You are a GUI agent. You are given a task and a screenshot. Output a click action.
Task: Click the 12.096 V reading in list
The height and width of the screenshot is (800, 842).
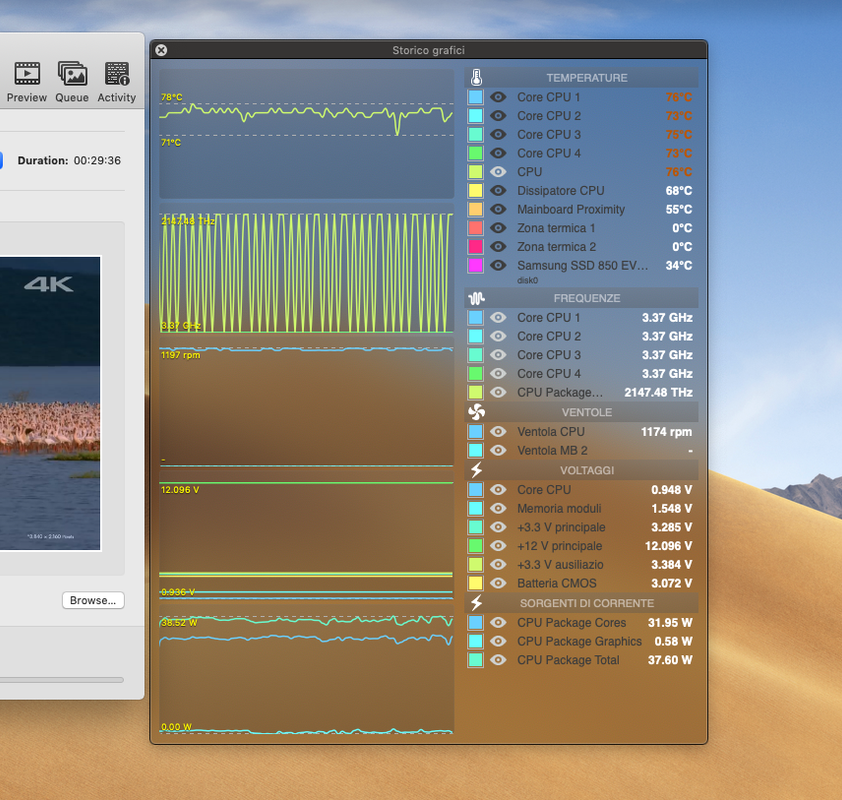point(669,546)
